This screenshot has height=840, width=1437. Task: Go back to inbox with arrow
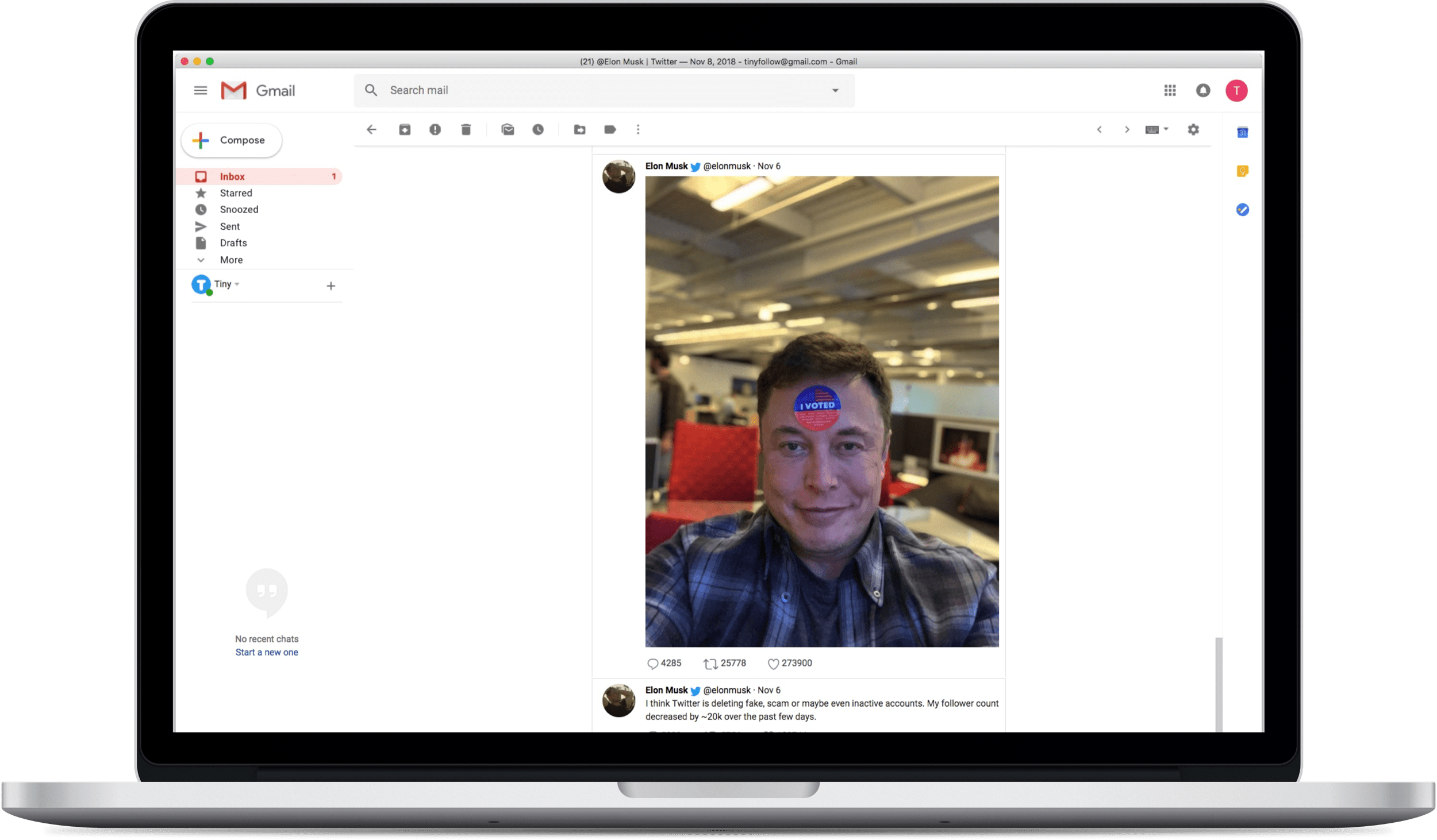pos(371,130)
